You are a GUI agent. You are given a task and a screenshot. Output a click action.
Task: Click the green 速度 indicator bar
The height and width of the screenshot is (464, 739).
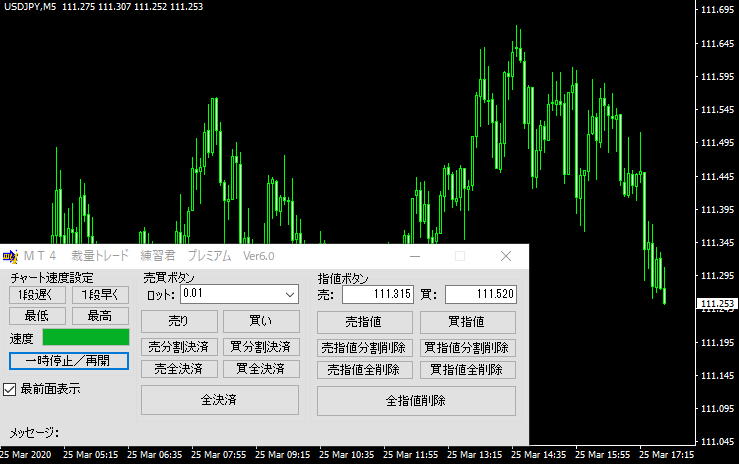(x=86, y=338)
